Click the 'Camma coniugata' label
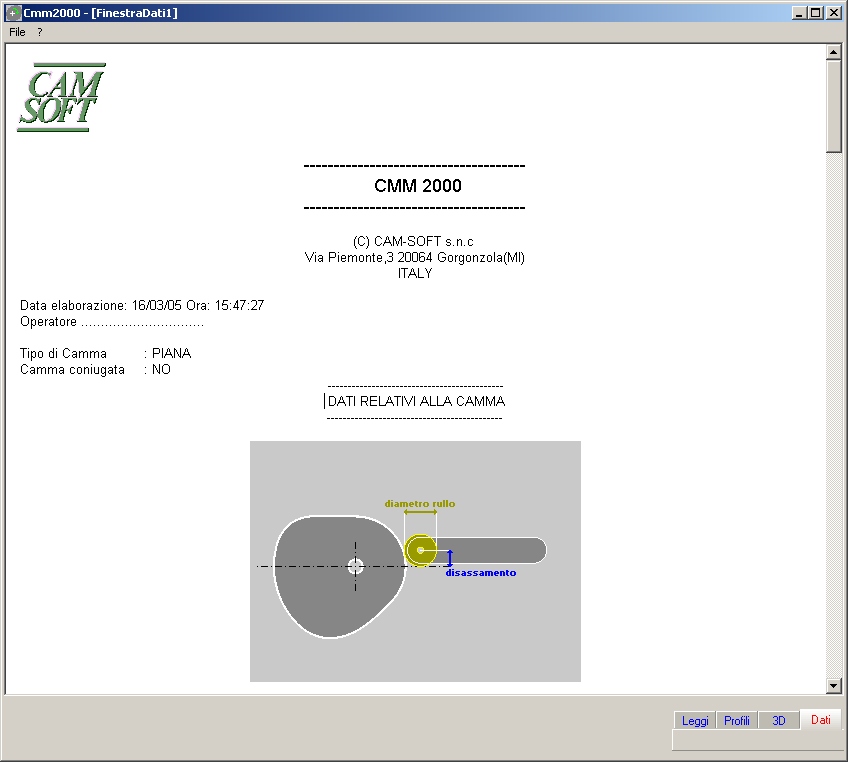This screenshot has width=848, height=762. [72, 370]
